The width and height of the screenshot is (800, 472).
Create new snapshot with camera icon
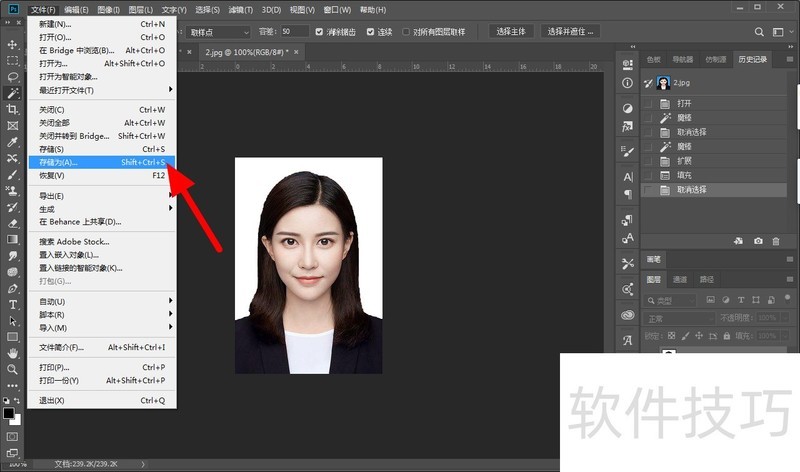tap(758, 241)
